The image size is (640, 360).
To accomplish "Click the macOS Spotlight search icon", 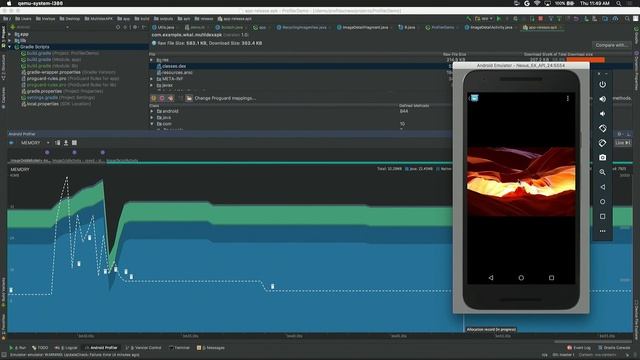I will click(x=619, y=3).
